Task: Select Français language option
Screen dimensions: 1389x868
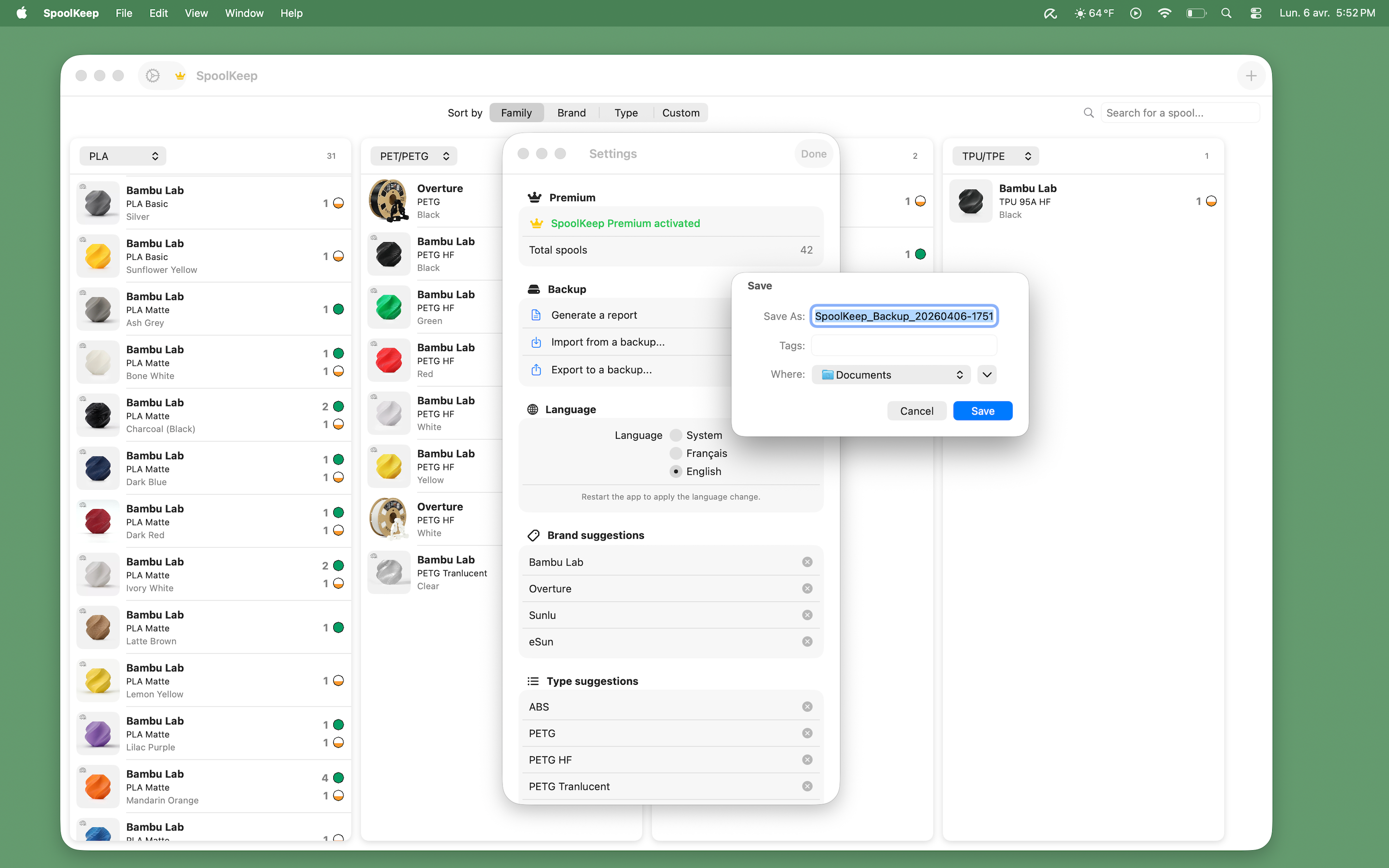Action: click(x=676, y=453)
